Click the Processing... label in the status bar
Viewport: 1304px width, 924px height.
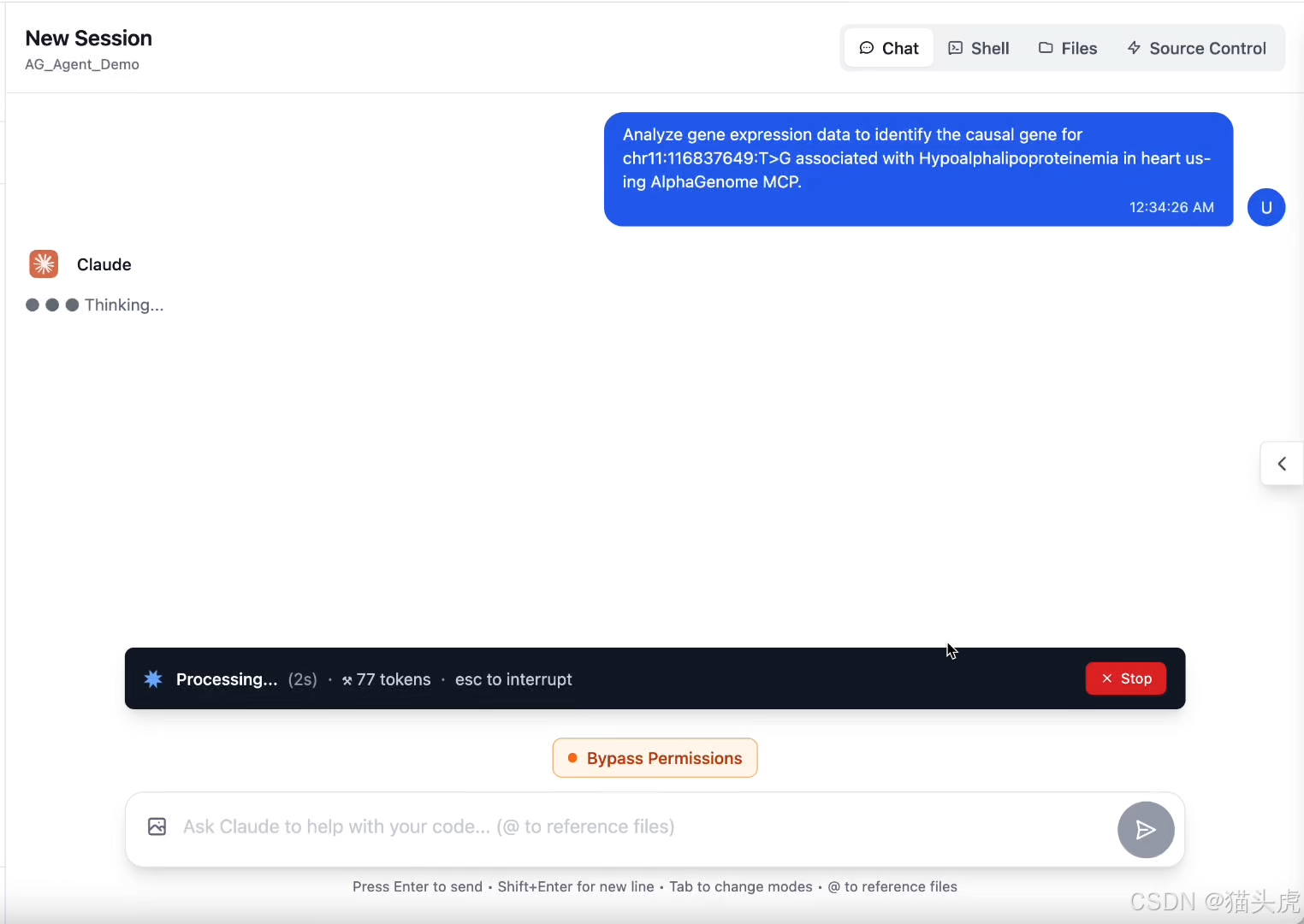coord(227,679)
